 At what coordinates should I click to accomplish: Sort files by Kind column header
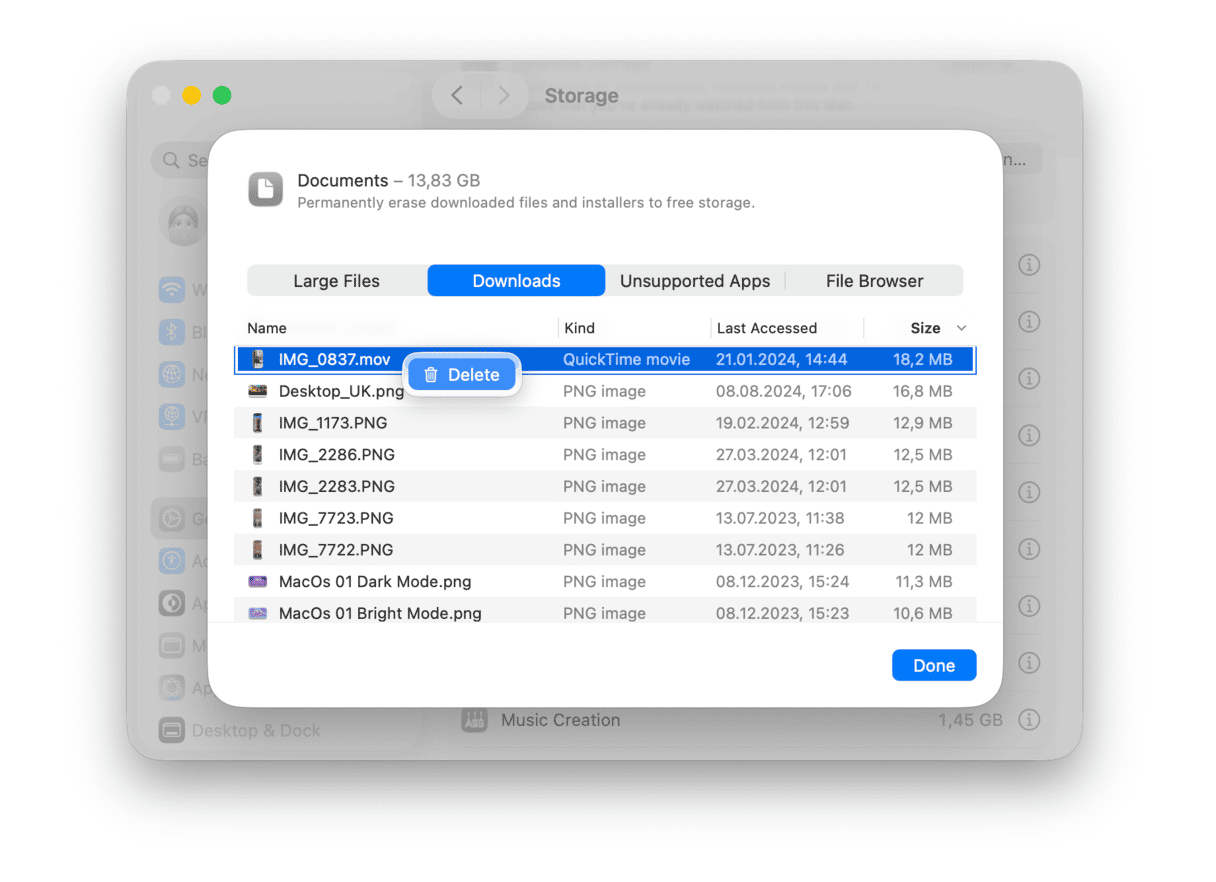click(580, 328)
